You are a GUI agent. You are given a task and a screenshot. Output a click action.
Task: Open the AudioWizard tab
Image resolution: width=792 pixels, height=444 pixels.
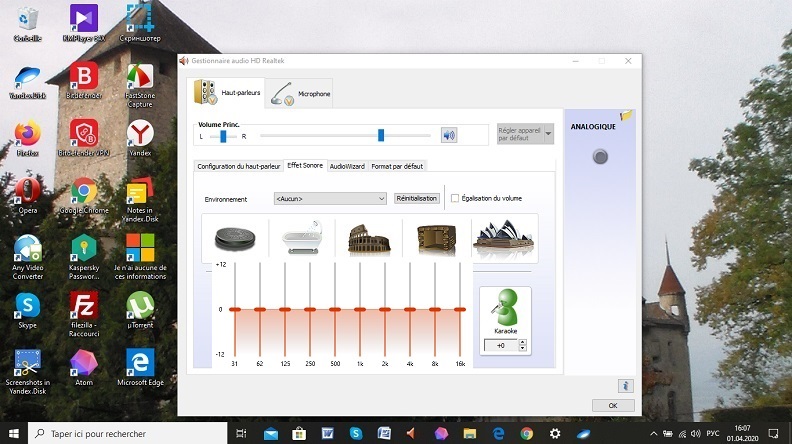(347, 166)
